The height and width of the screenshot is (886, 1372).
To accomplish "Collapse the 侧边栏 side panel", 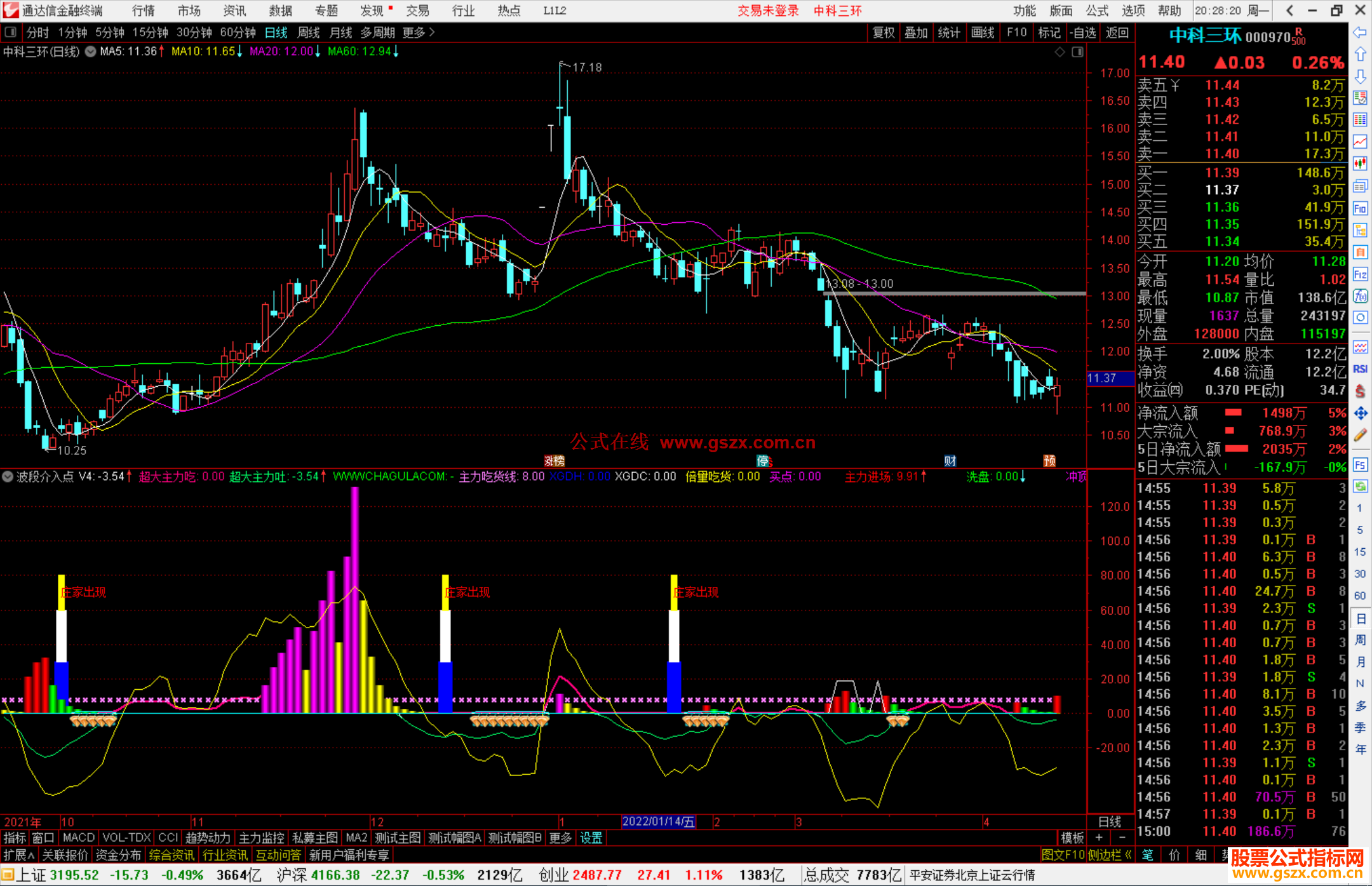I will coord(1110,855).
